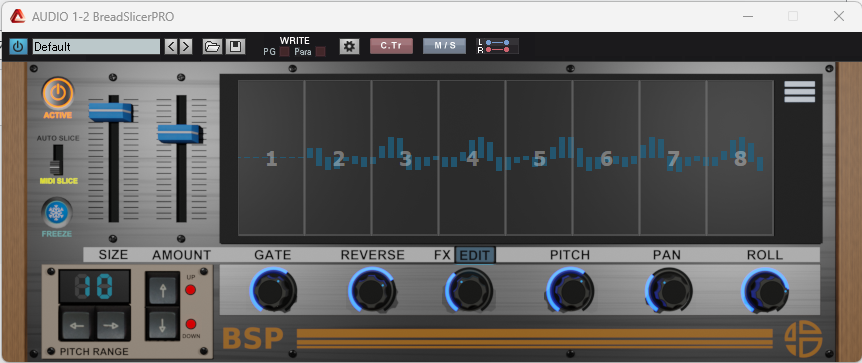Toggle the blue plugin bypass power button
Screen dimensions: 862x363
click(18, 46)
